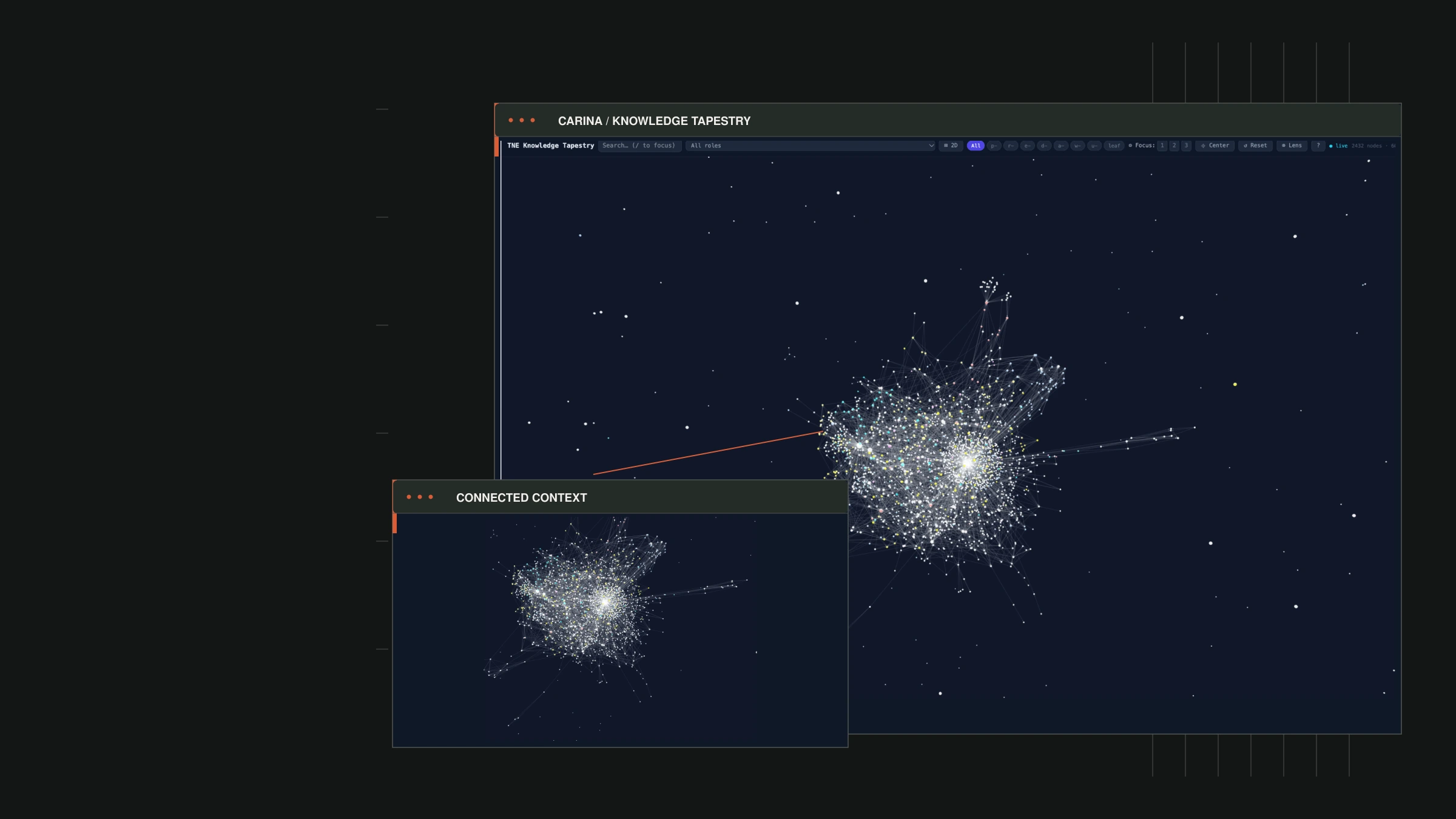Toggle the w- filter pill
The height and width of the screenshot is (819, 1456).
coord(1077,146)
